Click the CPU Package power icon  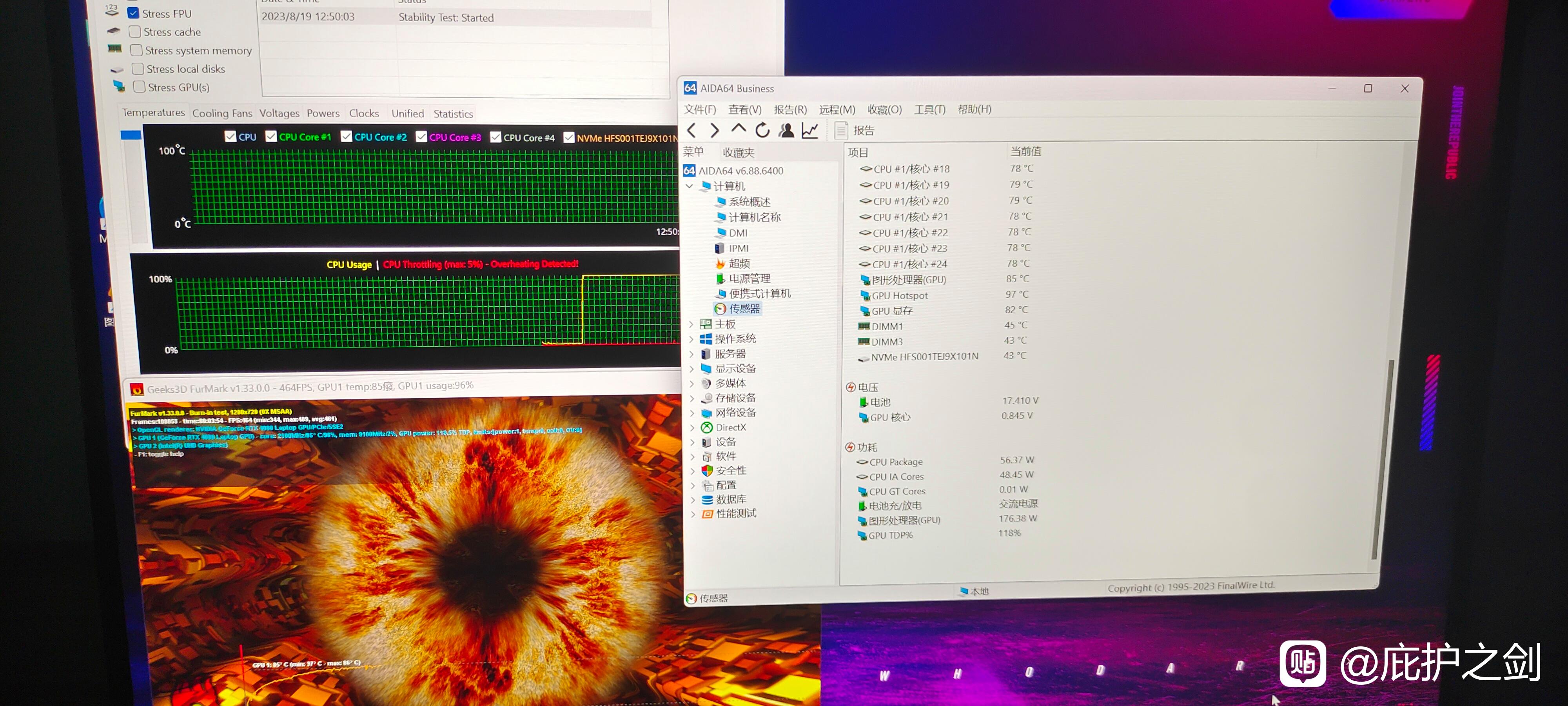click(x=862, y=462)
